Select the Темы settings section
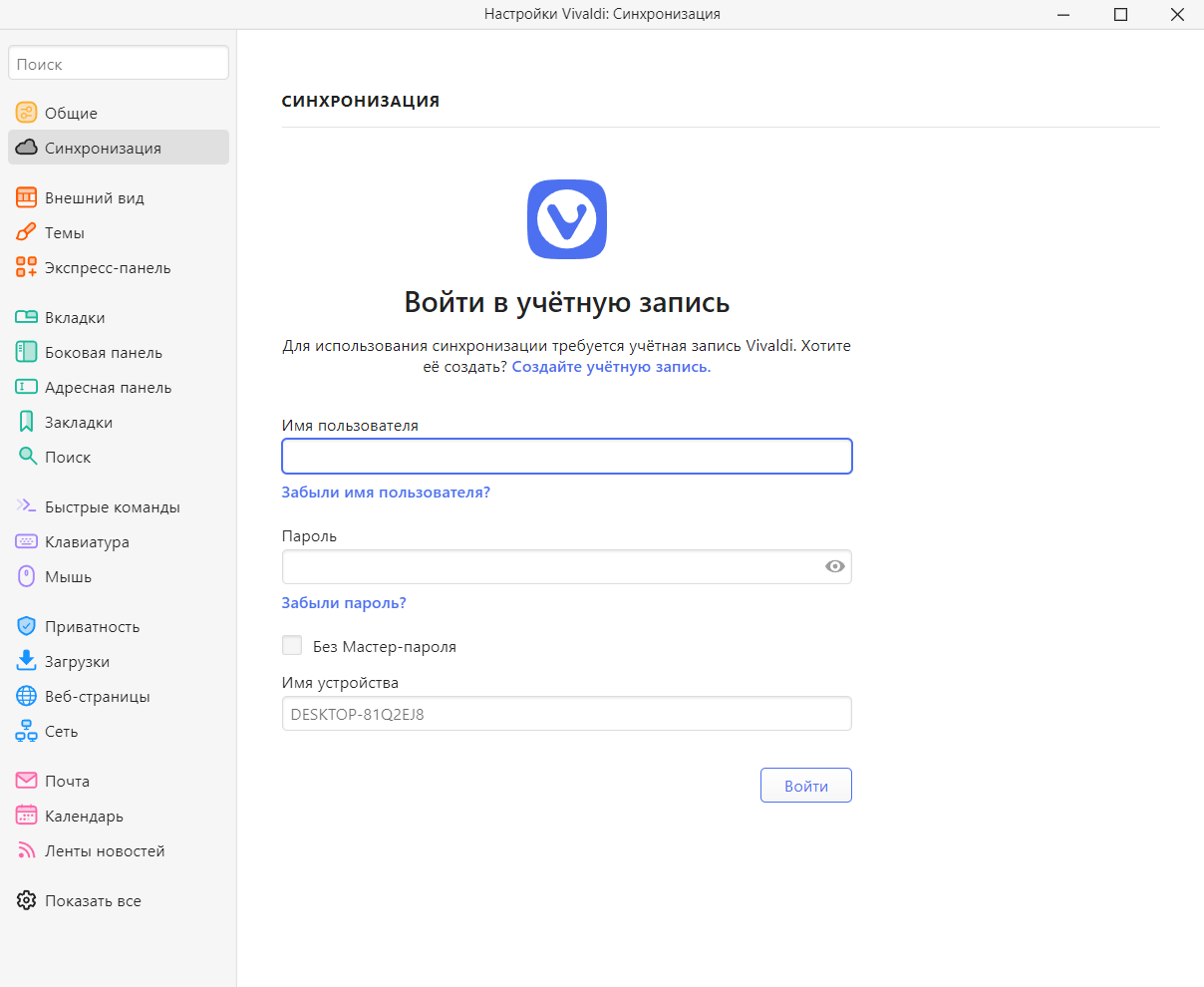Screen dimensions: 1204x987 119,232
